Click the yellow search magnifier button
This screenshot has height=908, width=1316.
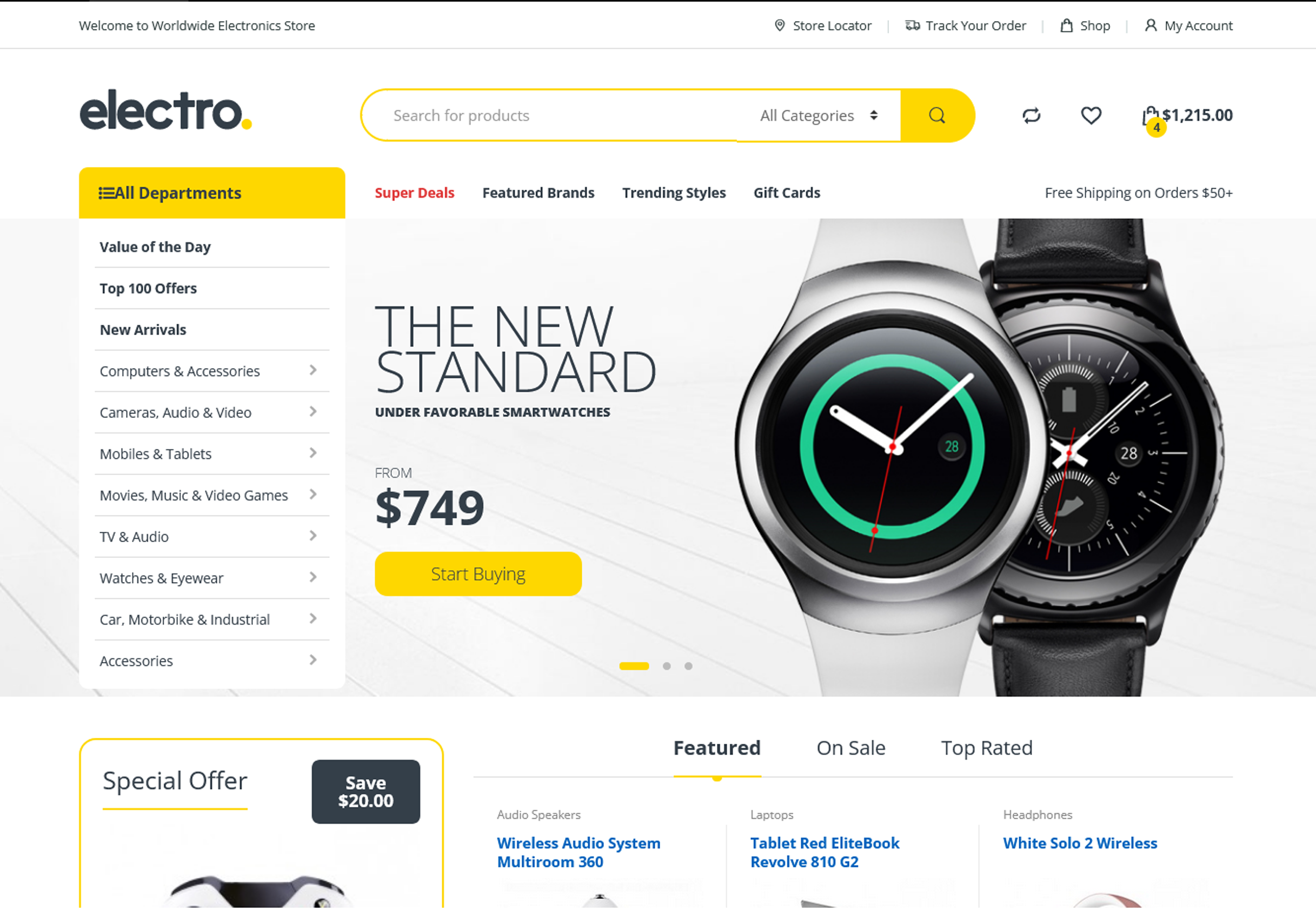pyautogui.click(x=937, y=116)
